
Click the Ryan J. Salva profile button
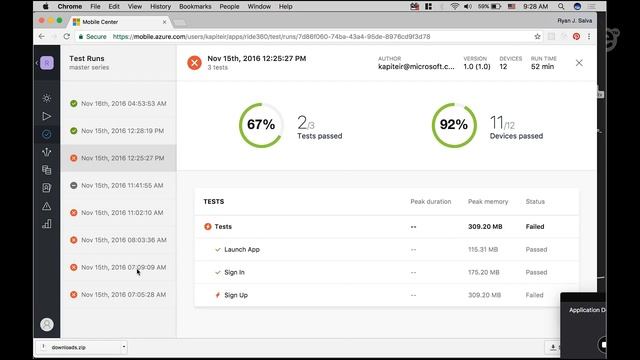[575, 20]
